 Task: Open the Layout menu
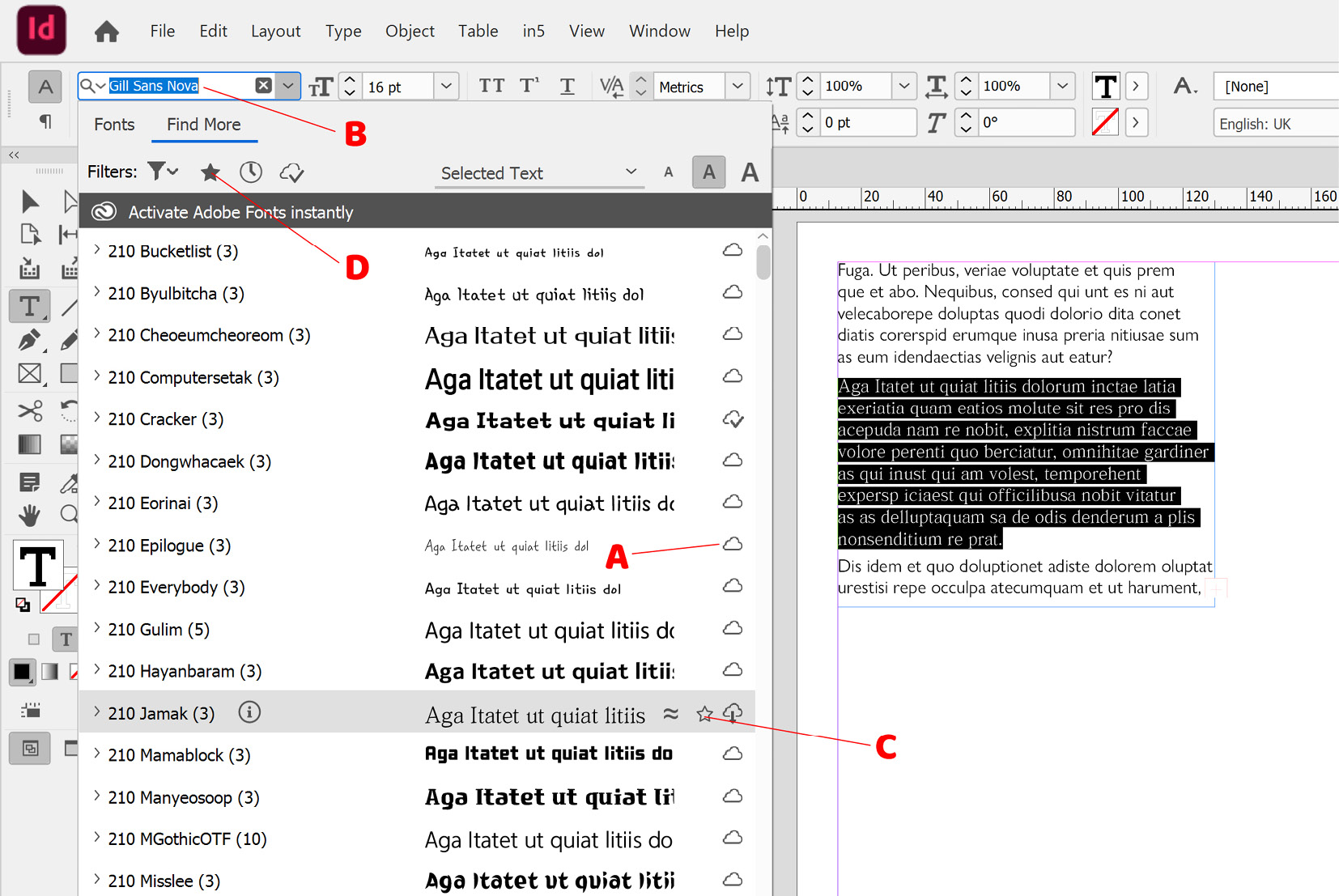coord(275,31)
